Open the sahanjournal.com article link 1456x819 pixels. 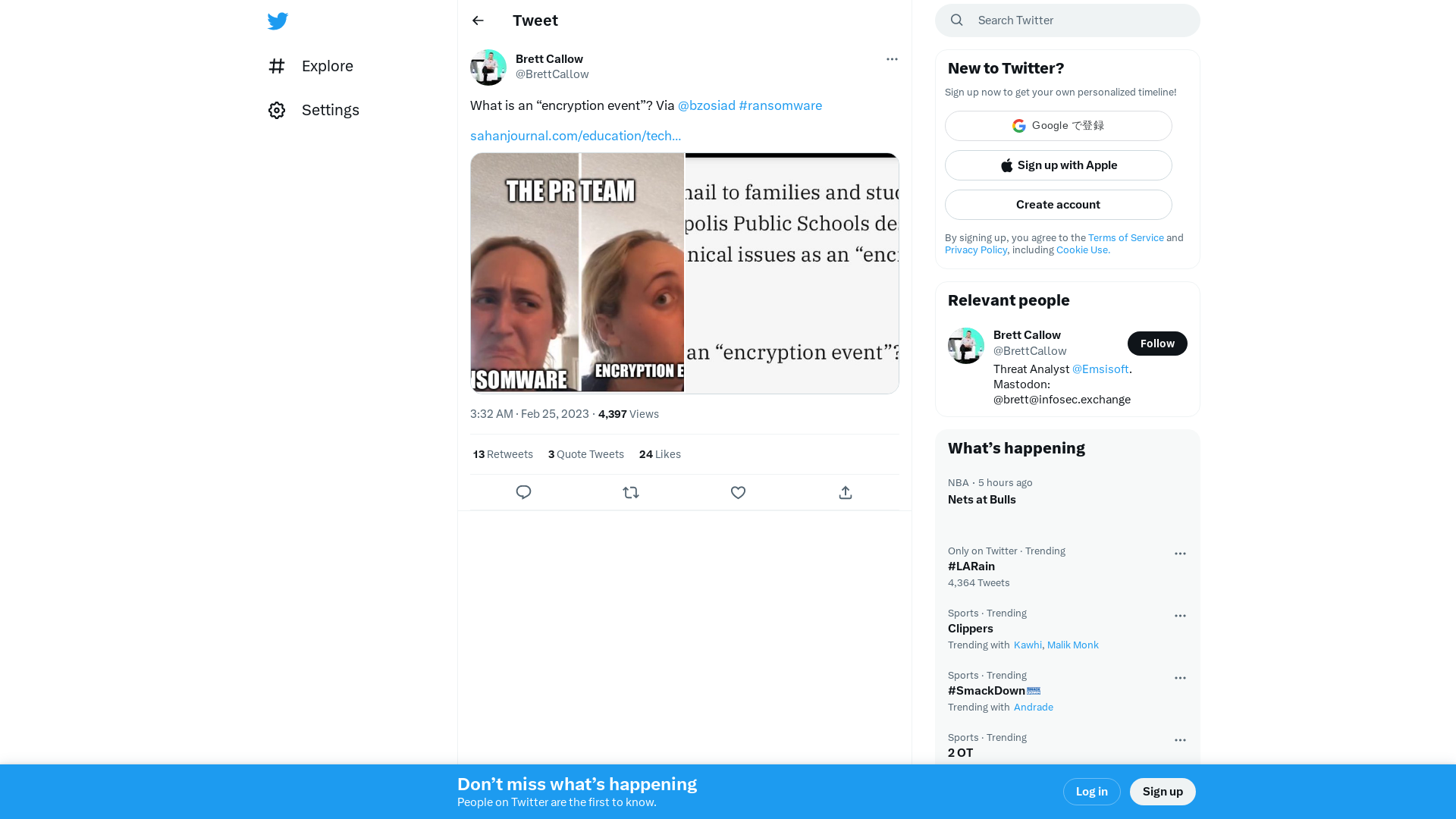click(x=576, y=136)
